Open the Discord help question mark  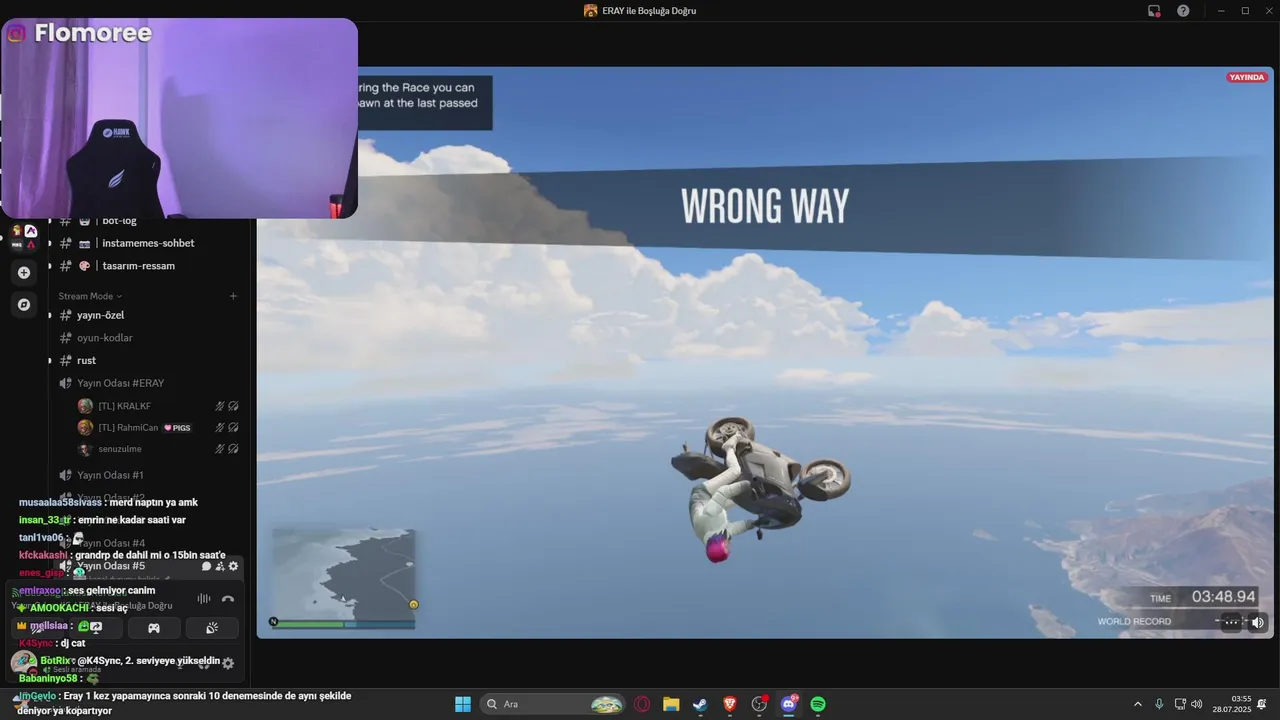1183,11
